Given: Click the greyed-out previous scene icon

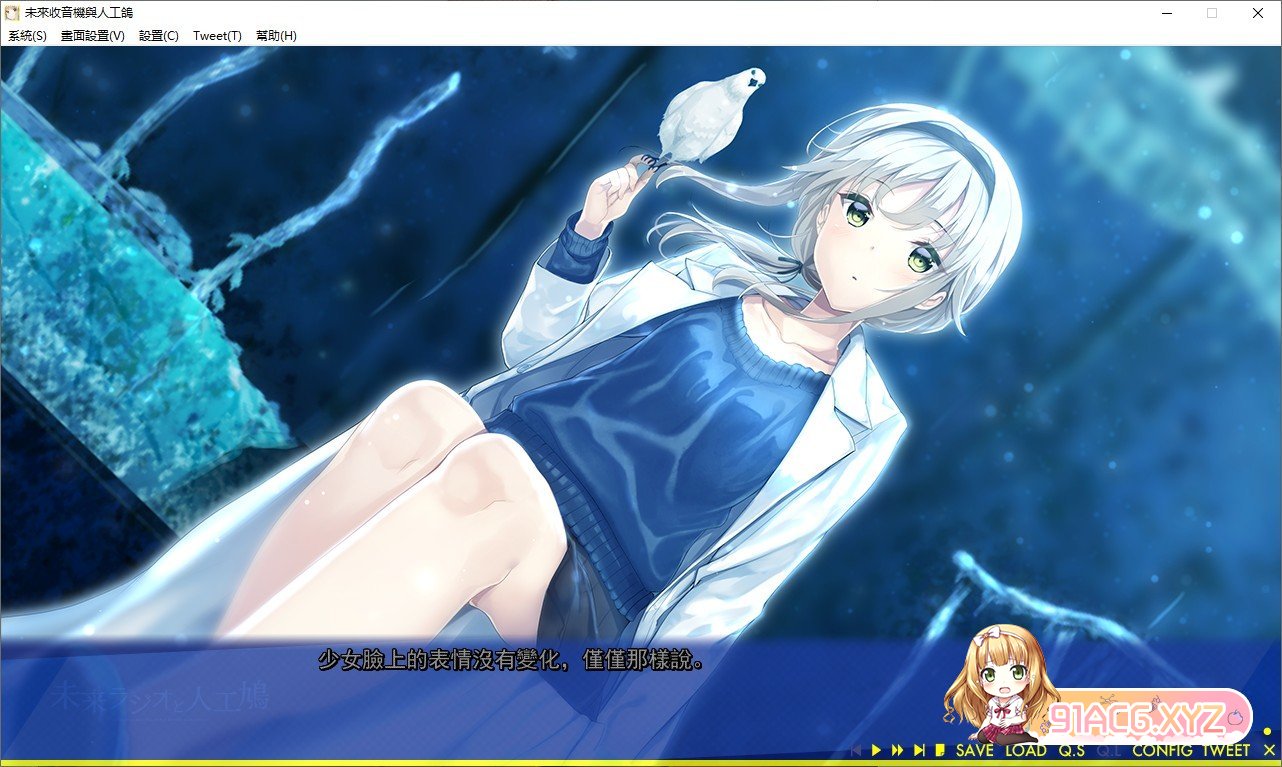Looking at the screenshot, I should coord(855,750).
